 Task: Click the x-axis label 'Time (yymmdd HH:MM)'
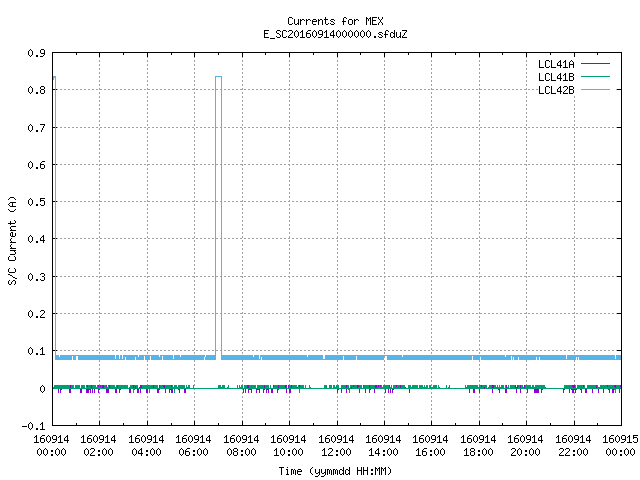[335, 471]
